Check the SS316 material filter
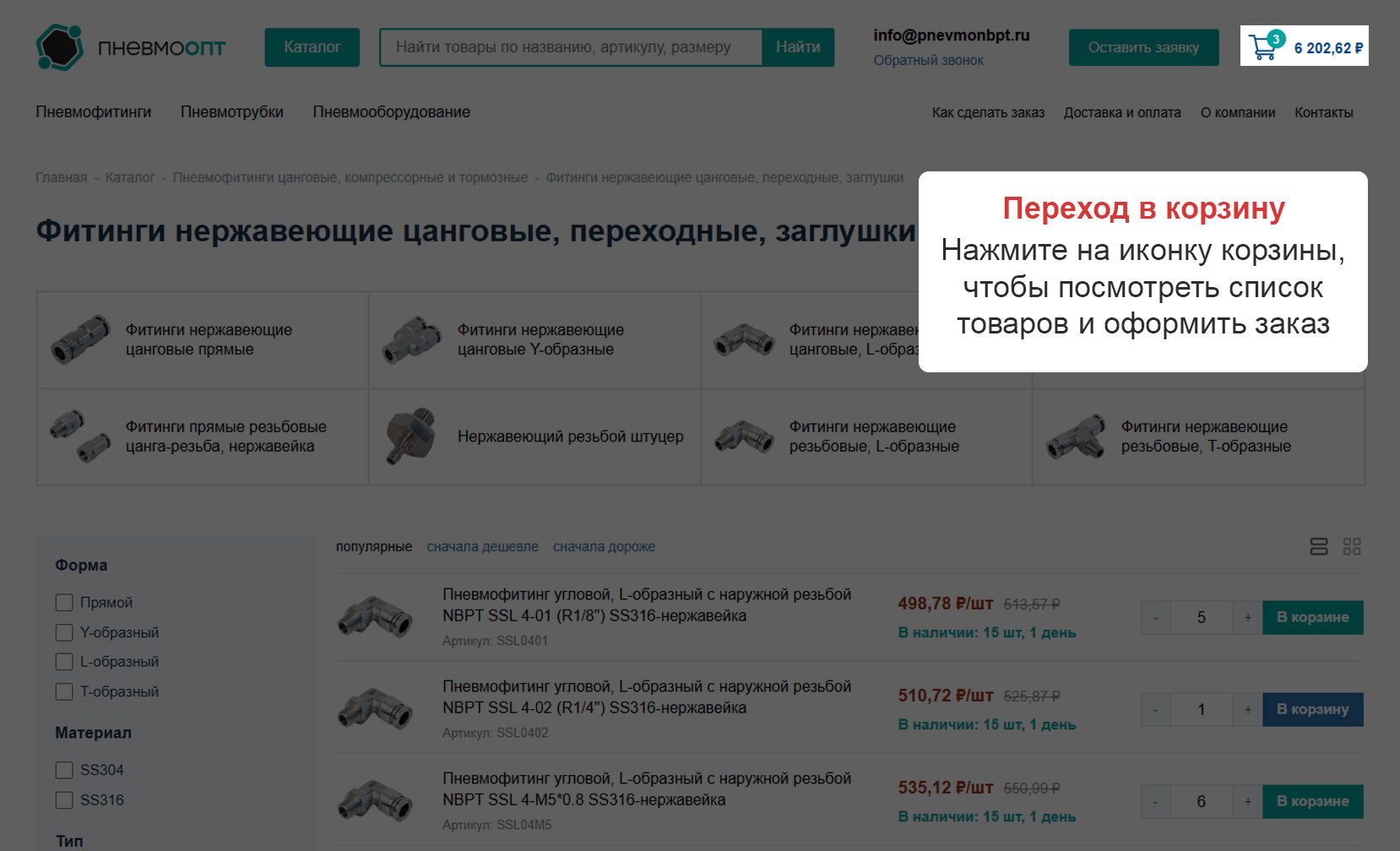Screen dimensions: 1400x851 click(64, 800)
